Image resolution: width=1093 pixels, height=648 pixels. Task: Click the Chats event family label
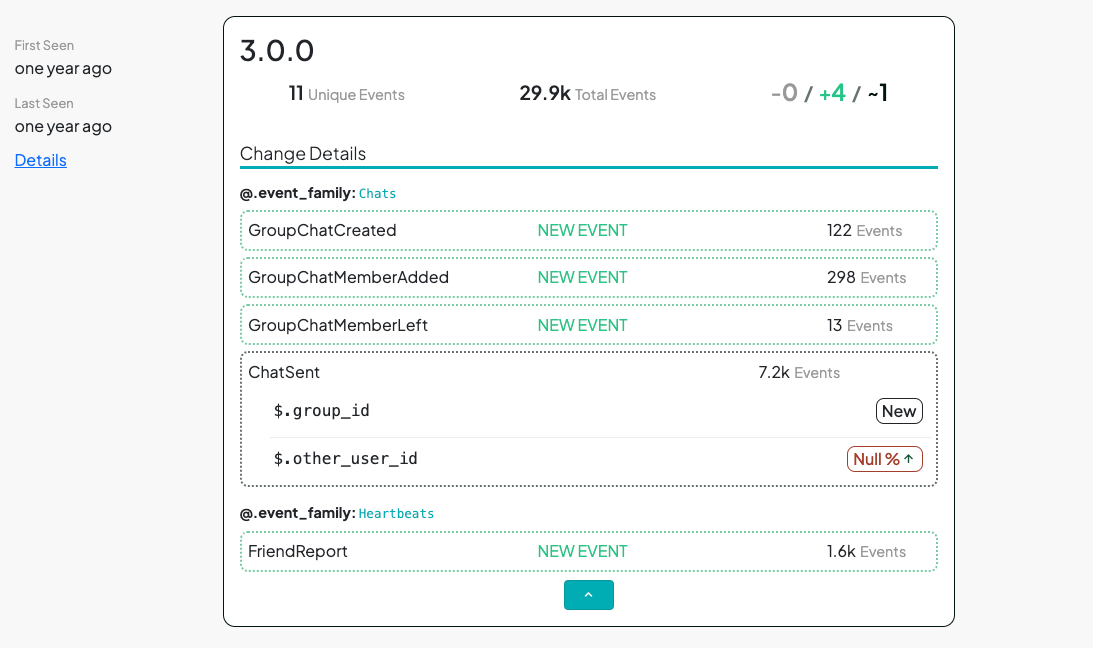pyautogui.click(x=377, y=193)
